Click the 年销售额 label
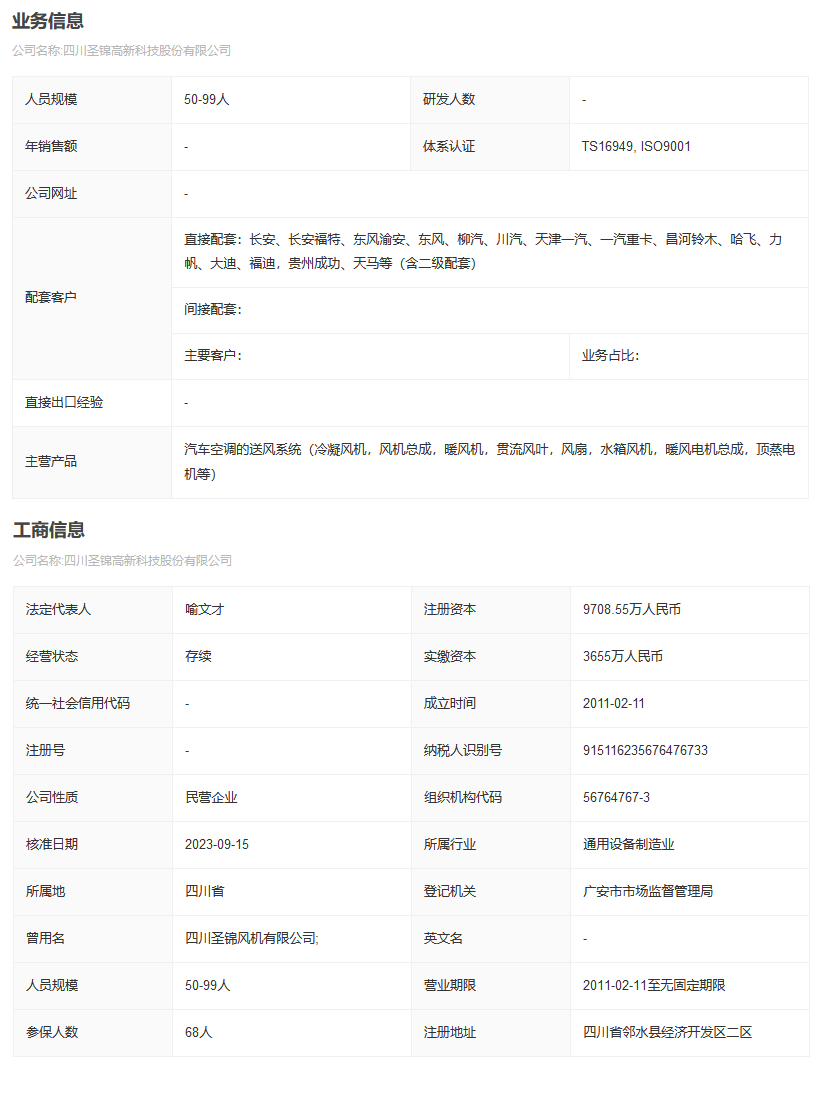 coord(51,147)
